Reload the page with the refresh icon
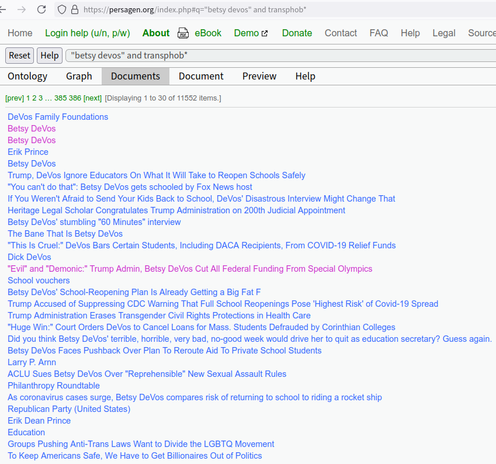Screen dimensions: 496x464 [41, 9]
